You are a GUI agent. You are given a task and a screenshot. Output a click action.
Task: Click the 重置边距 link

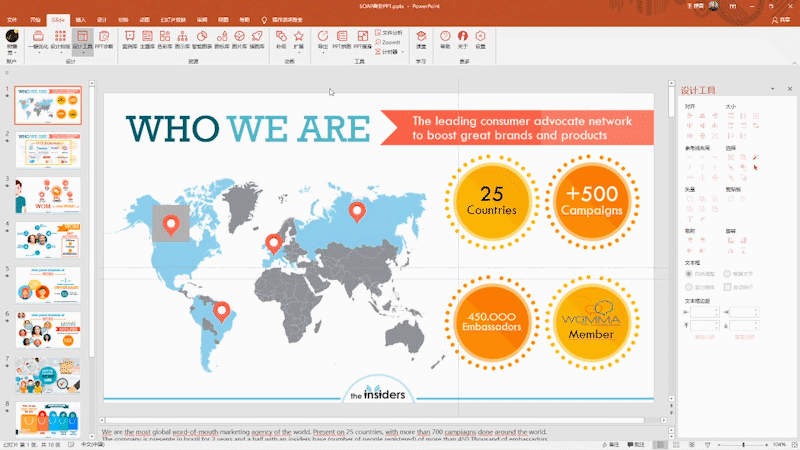pyautogui.click(x=744, y=337)
